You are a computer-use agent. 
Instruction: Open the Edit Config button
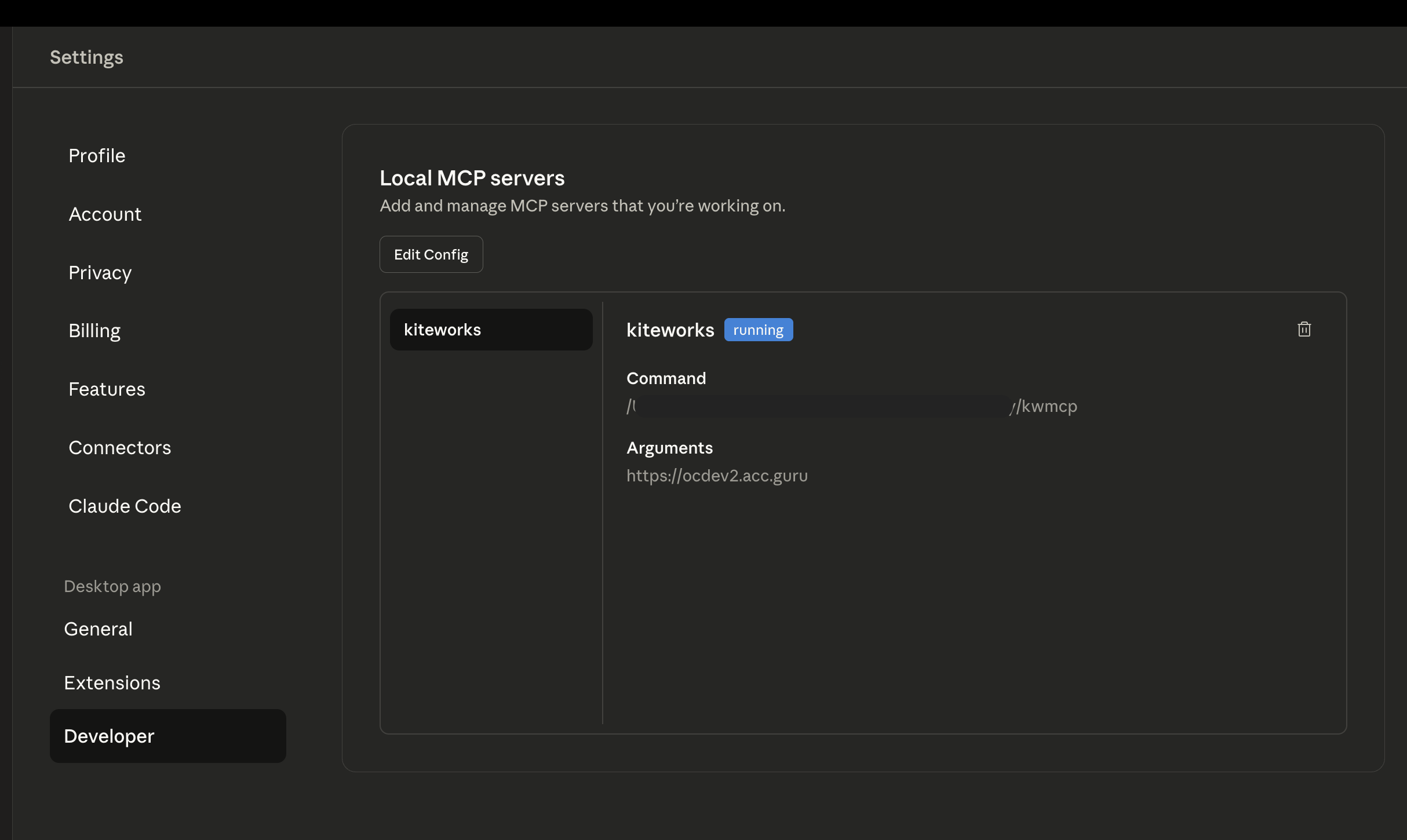(431, 254)
